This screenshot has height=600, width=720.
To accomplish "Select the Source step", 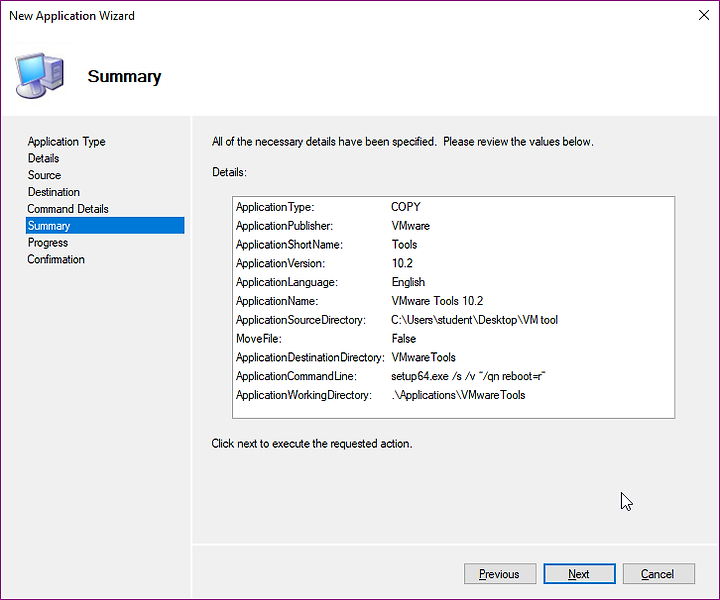I will [x=44, y=175].
